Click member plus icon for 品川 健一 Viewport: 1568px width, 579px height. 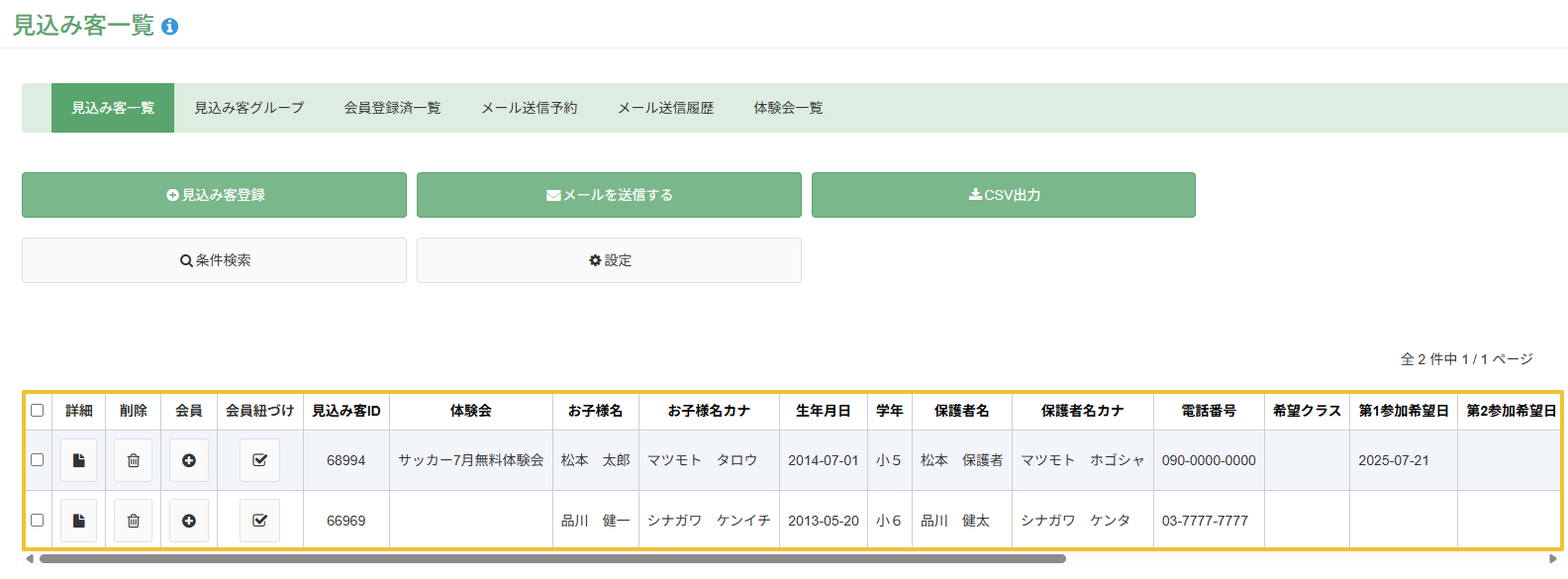[x=189, y=521]
